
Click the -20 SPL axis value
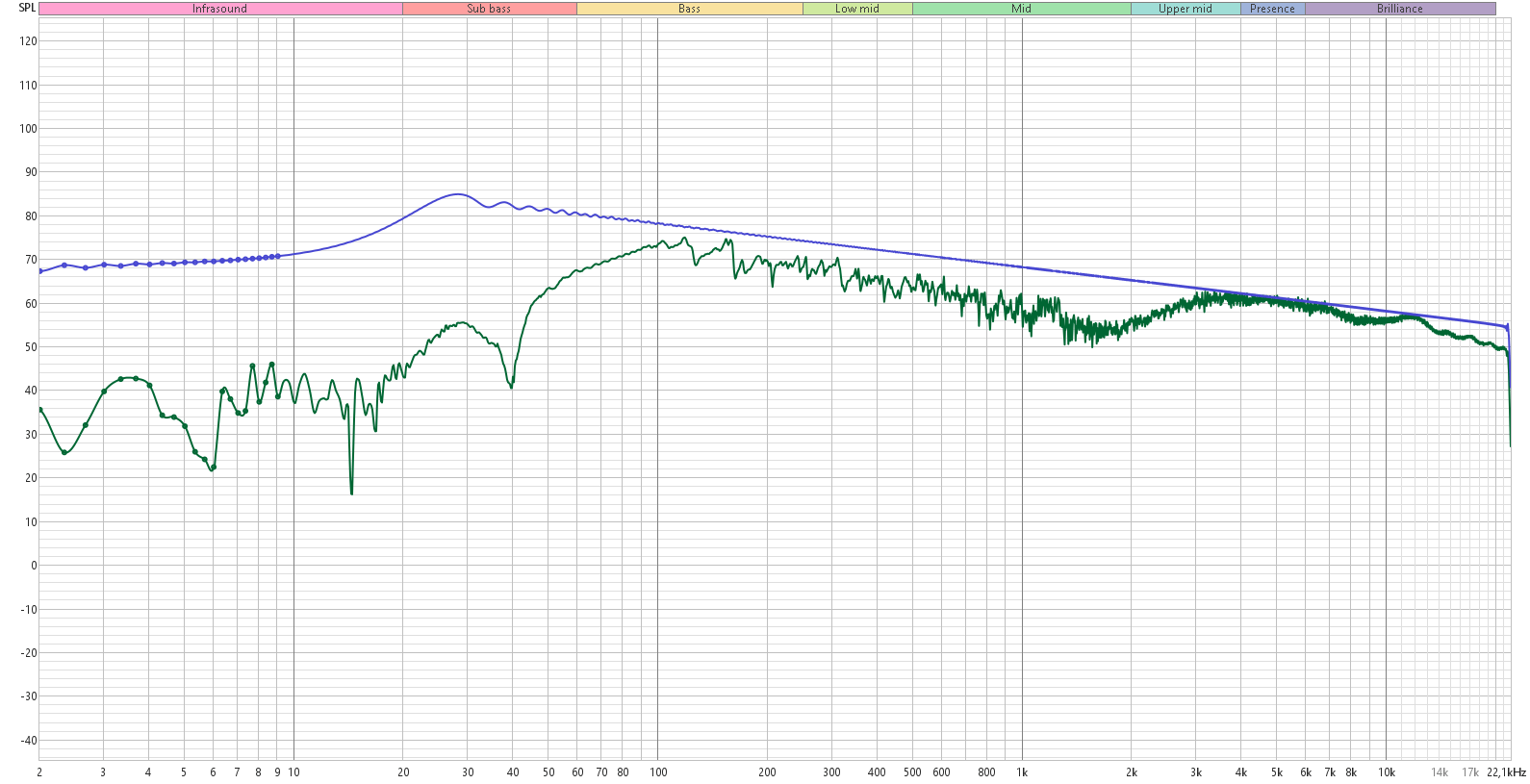coord(30,653)
